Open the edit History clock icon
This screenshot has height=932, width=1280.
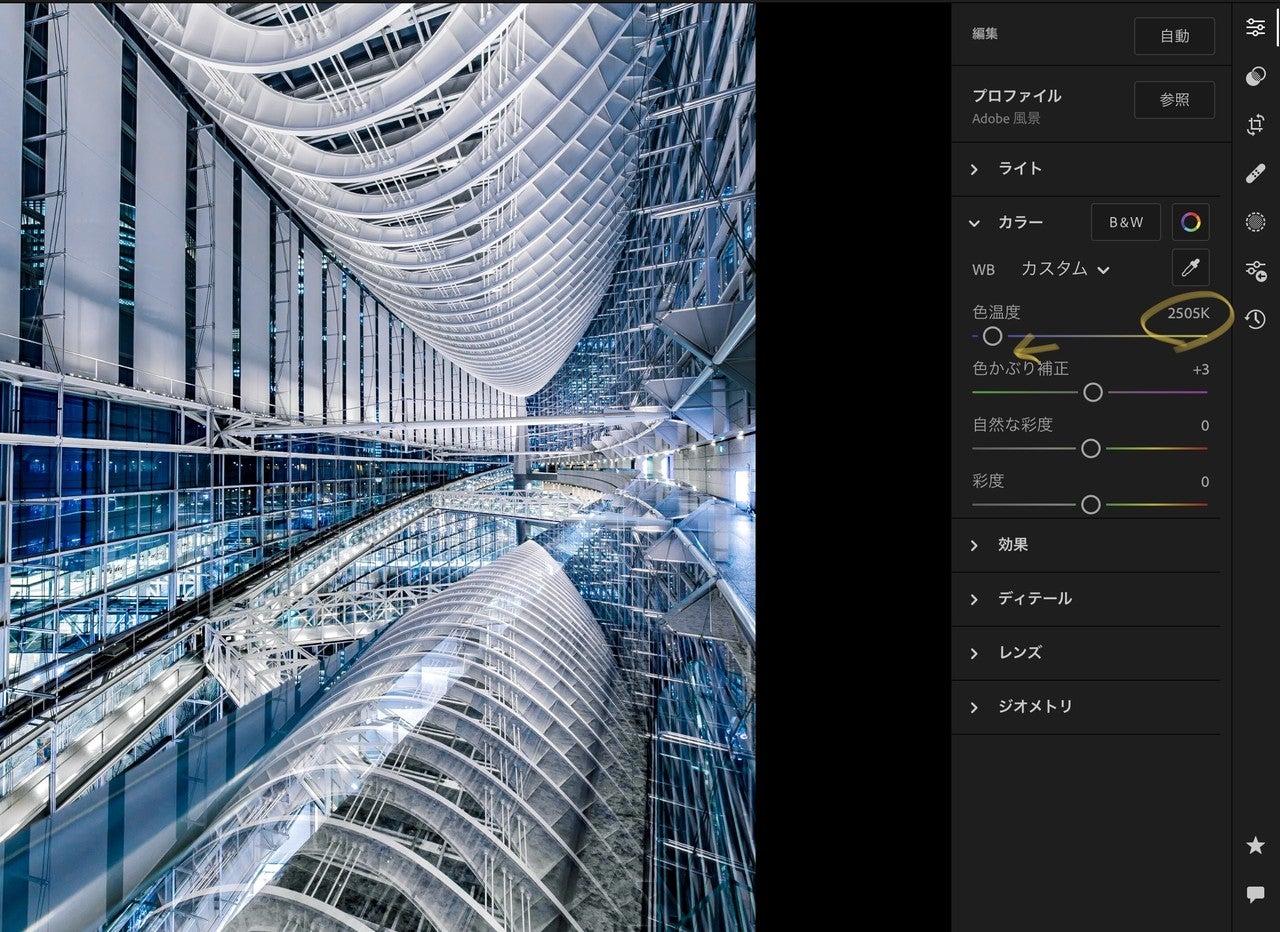[1255, 319]
